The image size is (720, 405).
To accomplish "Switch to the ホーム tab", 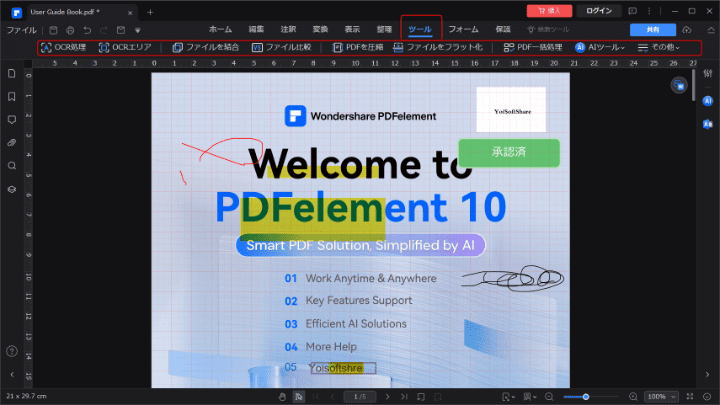I will (220, 29).
